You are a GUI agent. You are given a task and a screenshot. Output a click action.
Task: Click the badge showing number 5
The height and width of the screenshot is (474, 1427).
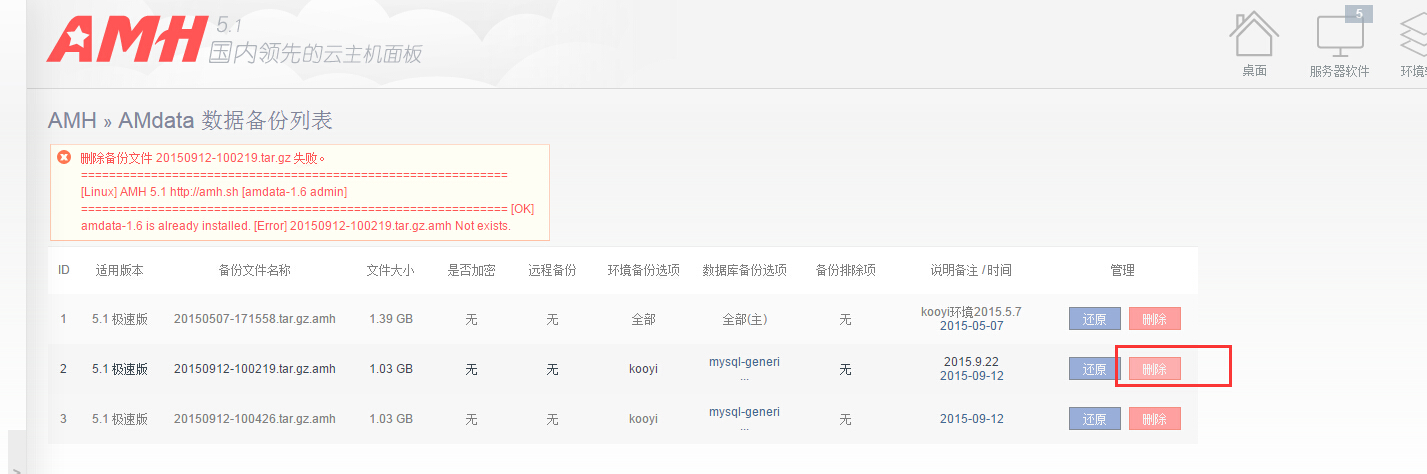tap(1358, 14)
